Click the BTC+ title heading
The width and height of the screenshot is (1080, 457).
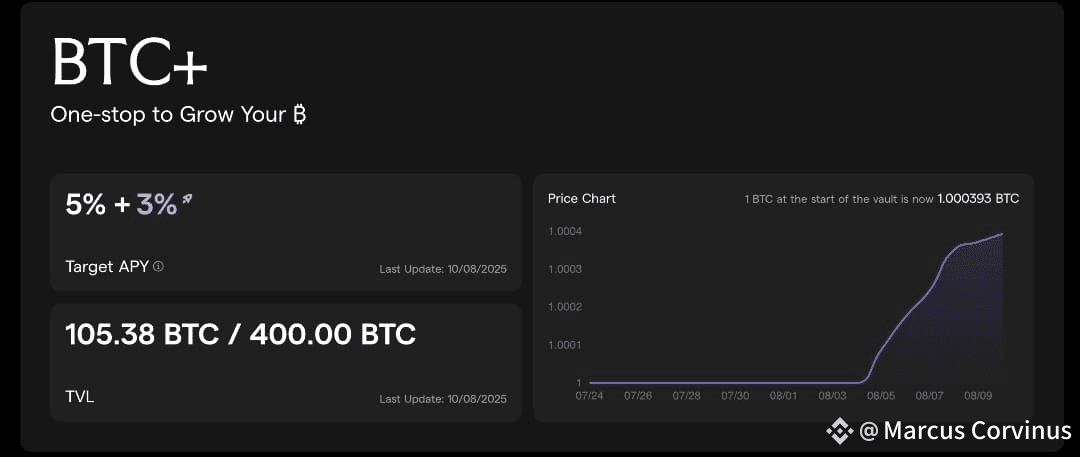(x=129, y=61)
